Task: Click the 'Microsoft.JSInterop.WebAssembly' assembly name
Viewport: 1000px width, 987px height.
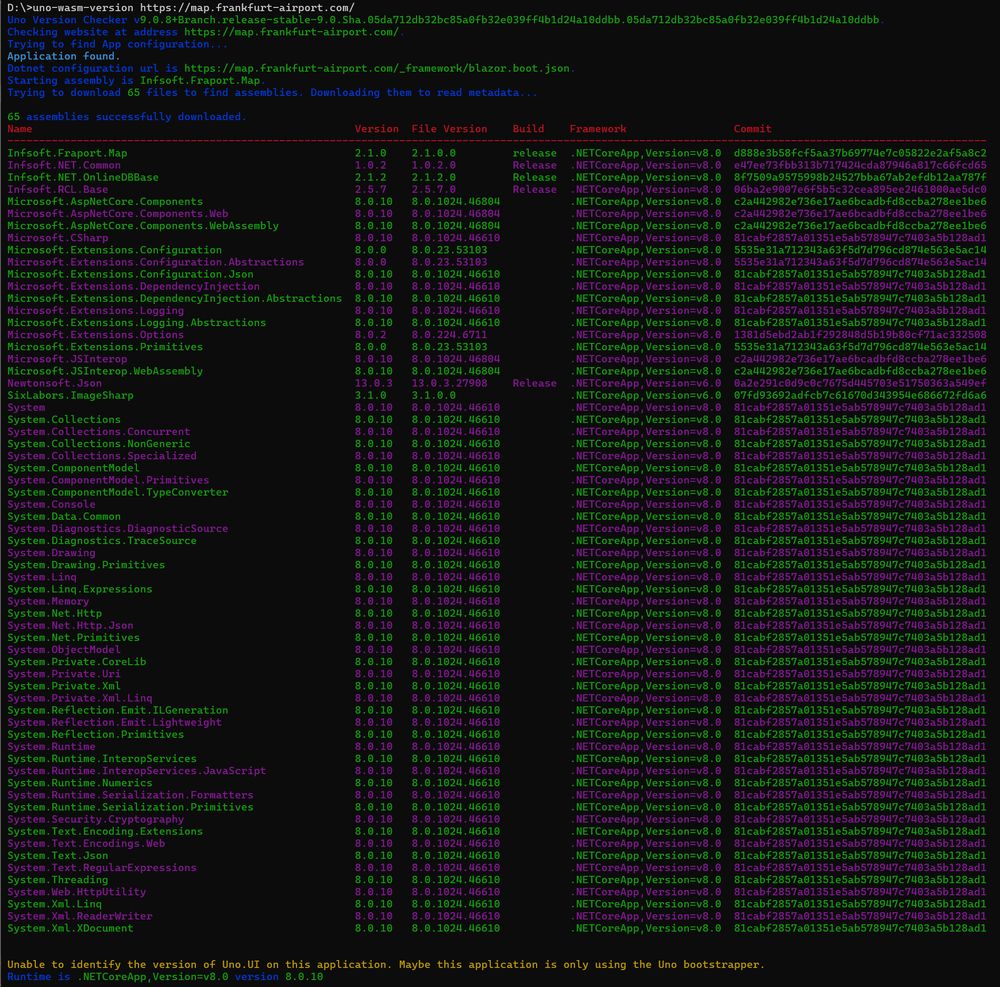Action: coord(105,371)
